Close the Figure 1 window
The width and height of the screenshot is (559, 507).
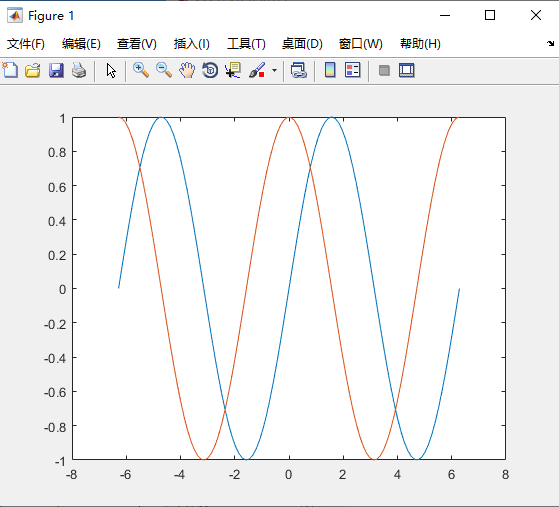[536, 15]
